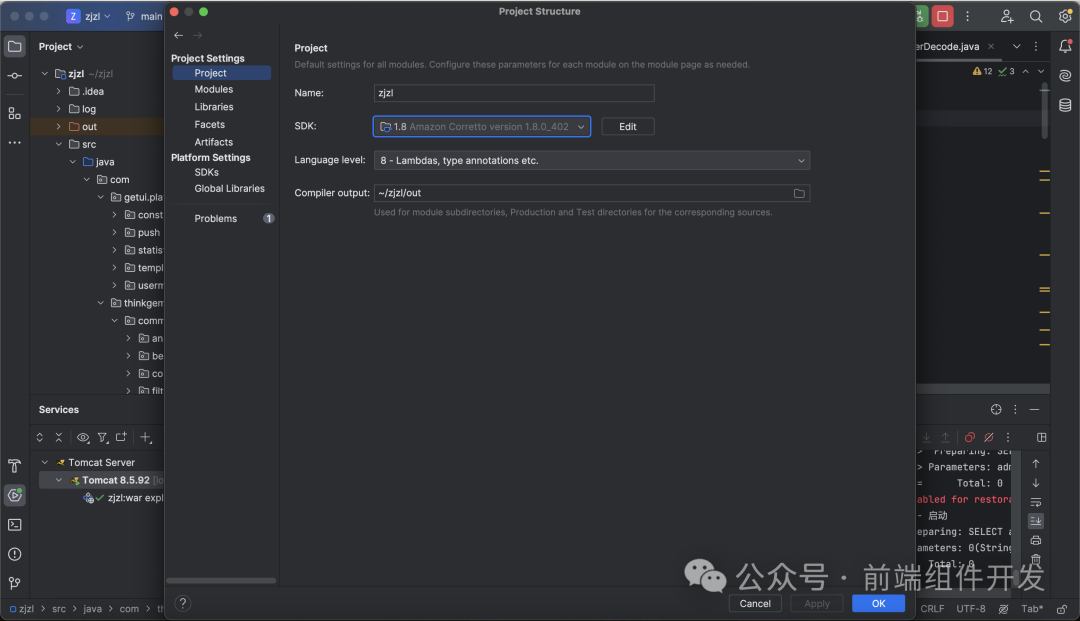1080x621 pixels.
Task: Collapse the src folder
Action: [x=59, y=144]
